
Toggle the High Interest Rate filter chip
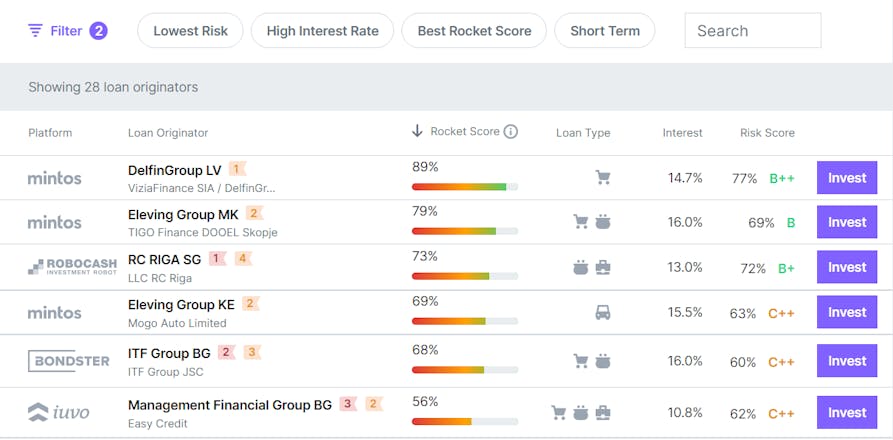[322, 31]
